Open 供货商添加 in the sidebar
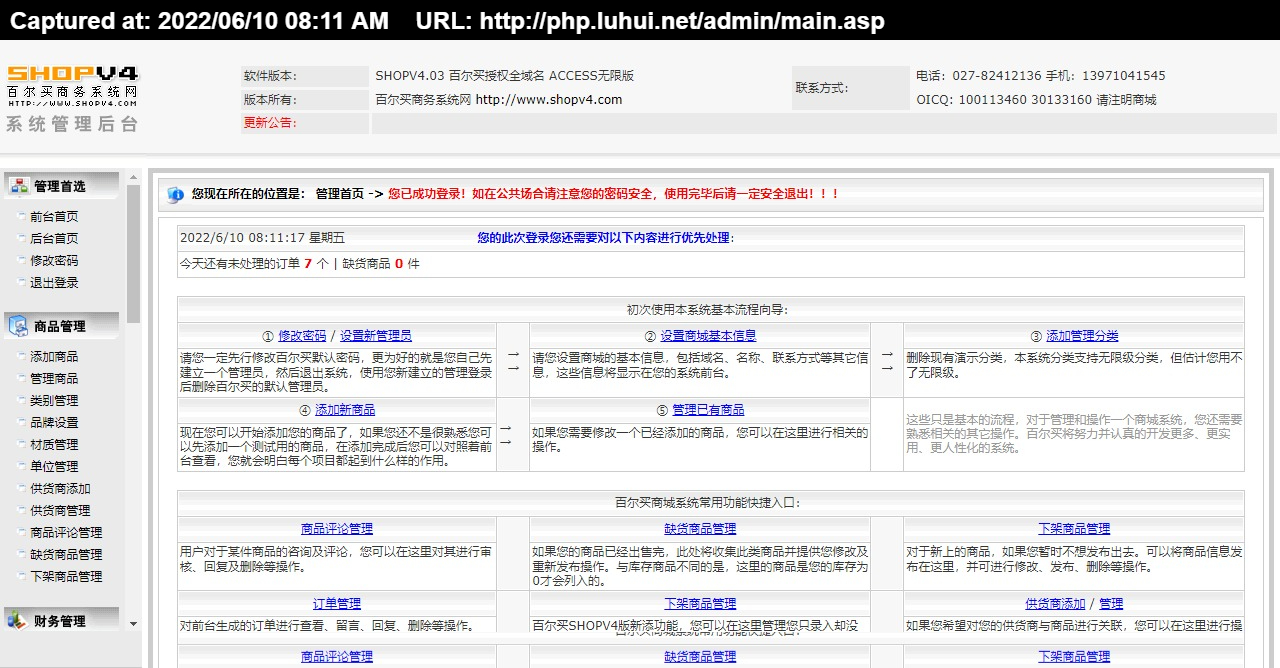 (x=60, y=488)
